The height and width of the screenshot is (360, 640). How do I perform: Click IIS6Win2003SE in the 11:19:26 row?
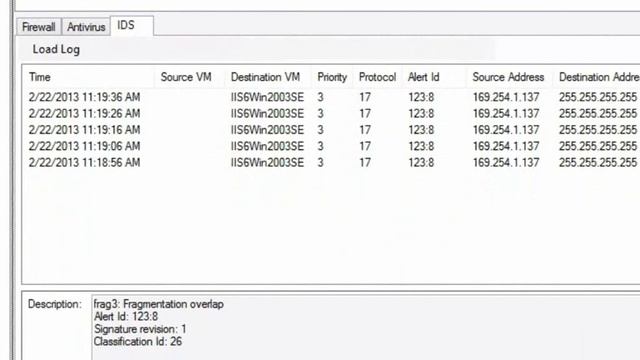267,113
